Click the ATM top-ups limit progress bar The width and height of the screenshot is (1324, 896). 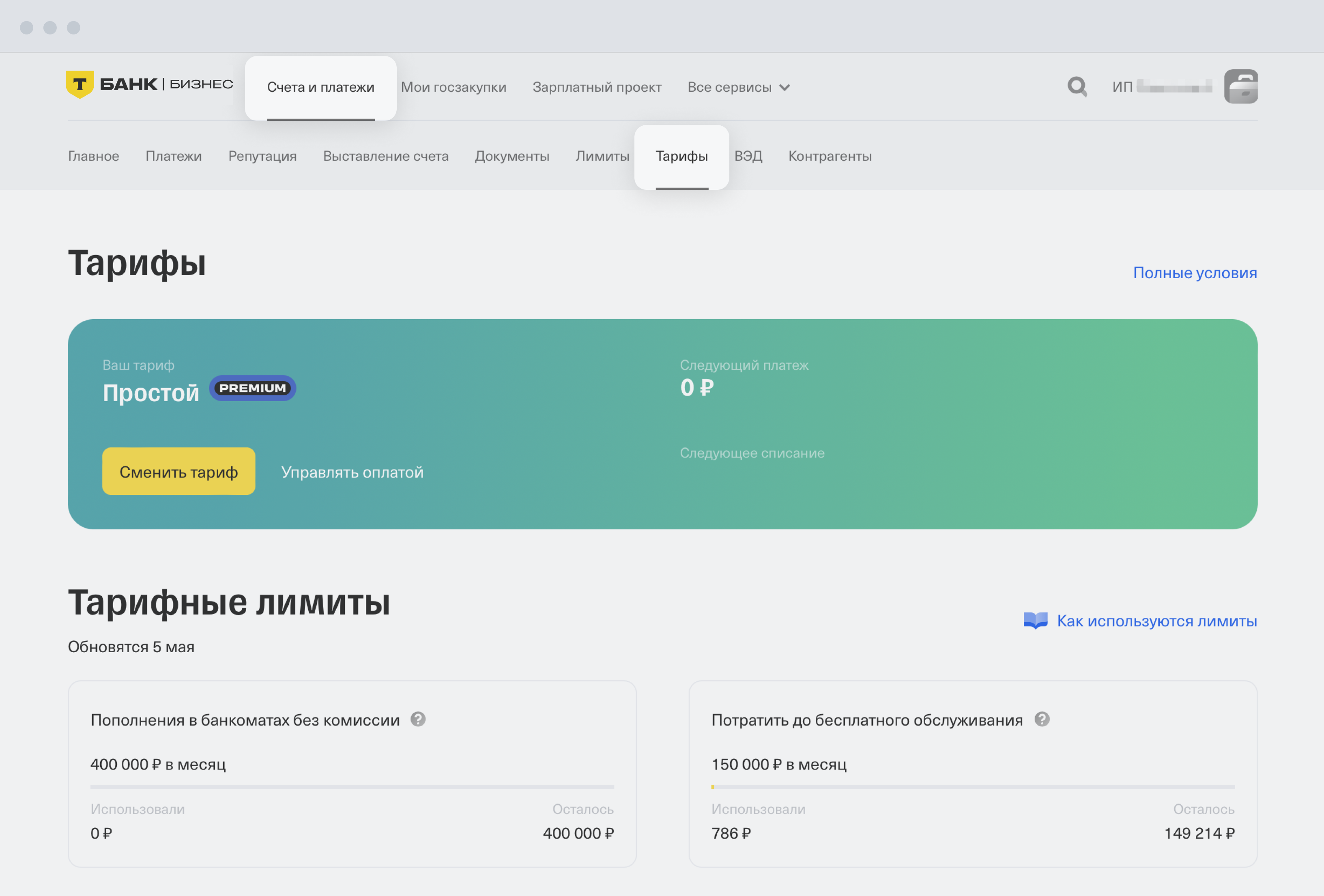point(352,787)
